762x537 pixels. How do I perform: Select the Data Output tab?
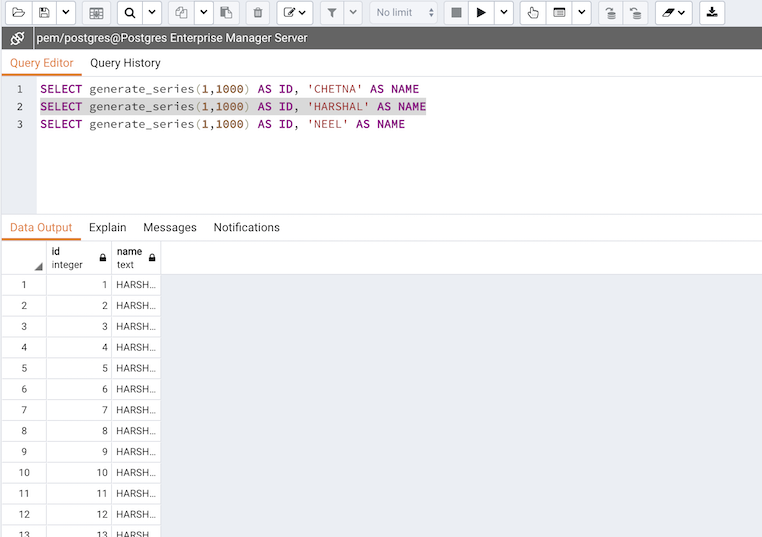pos(41,227)
